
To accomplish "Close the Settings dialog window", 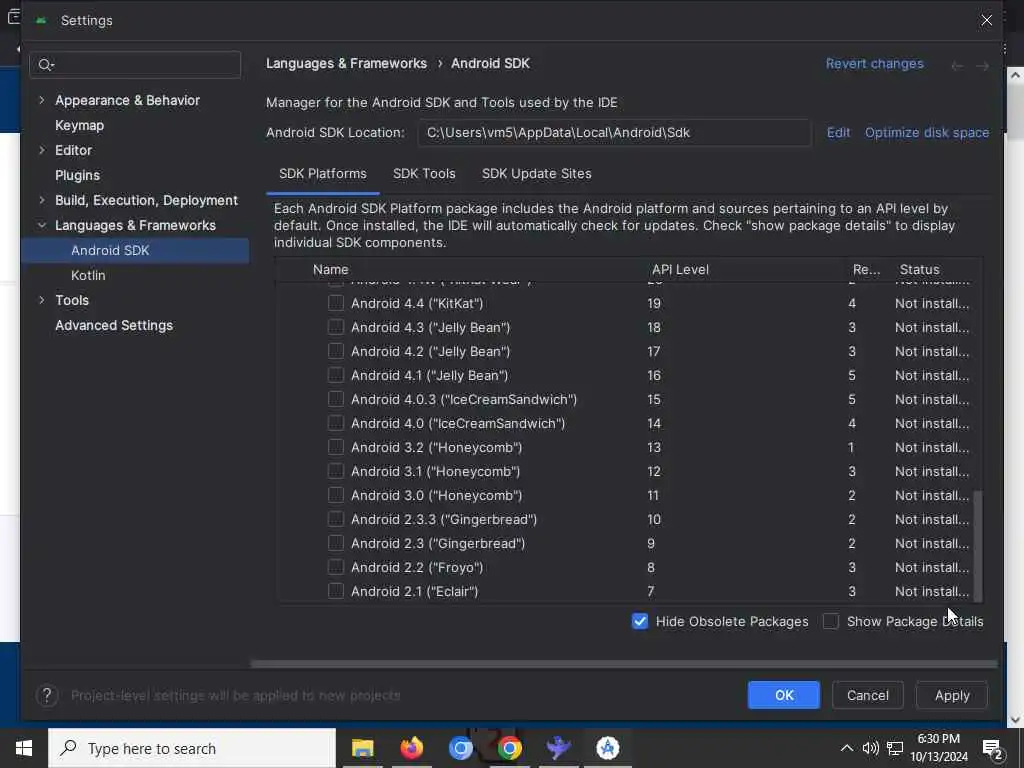I will point(986,20).
